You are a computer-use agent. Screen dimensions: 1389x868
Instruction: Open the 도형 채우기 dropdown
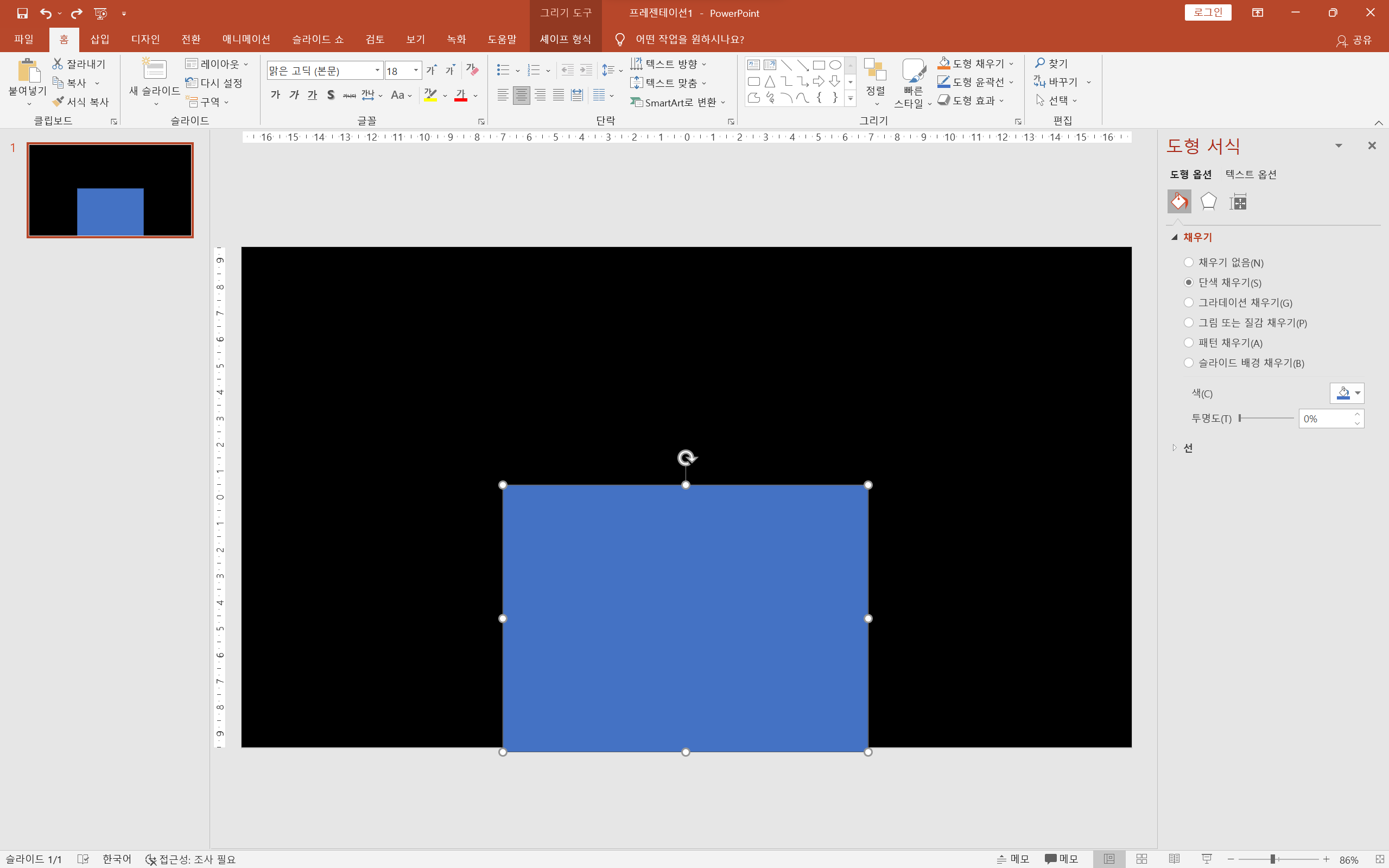1011,64
